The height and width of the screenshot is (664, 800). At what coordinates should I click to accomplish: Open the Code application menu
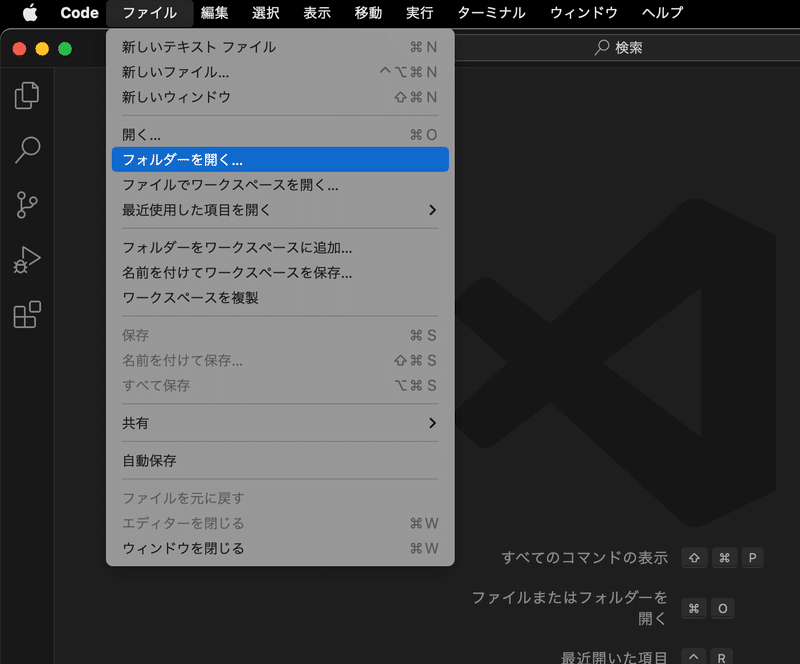(79, 12)
